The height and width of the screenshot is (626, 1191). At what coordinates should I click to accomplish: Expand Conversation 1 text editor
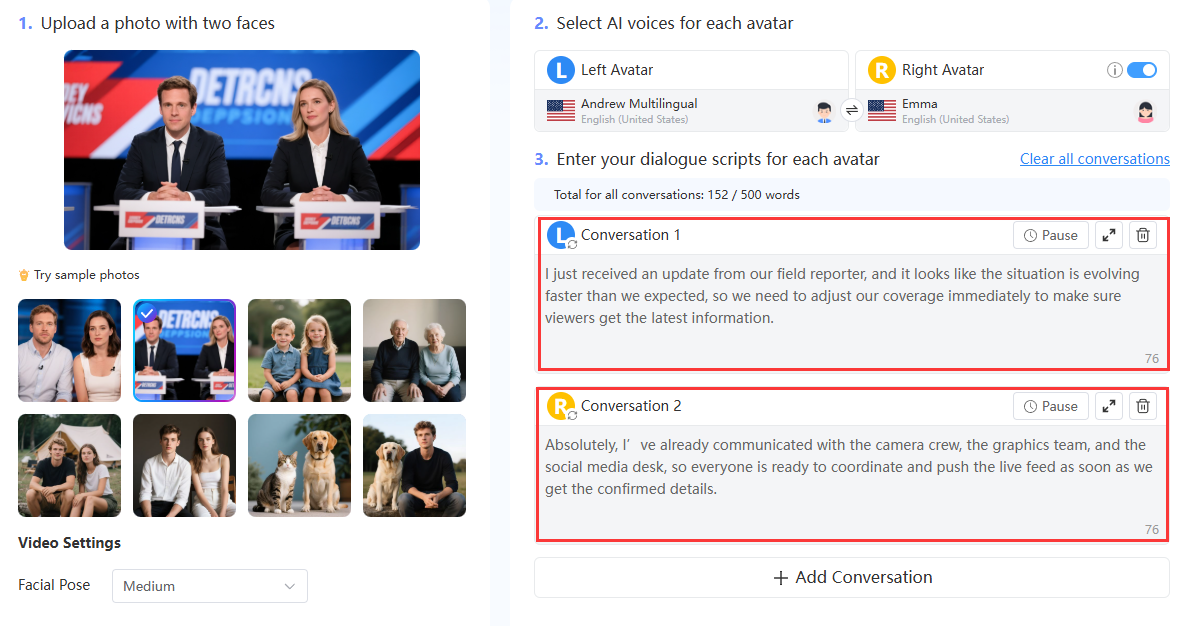[1109, 236]
